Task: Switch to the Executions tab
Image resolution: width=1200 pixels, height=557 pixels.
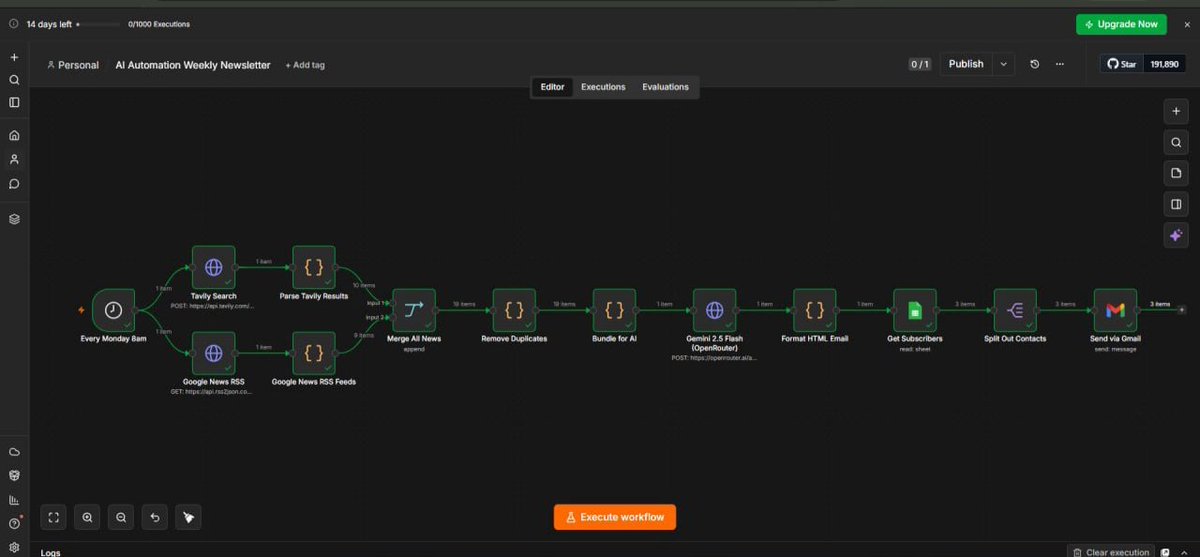Action: click(603, 87)
